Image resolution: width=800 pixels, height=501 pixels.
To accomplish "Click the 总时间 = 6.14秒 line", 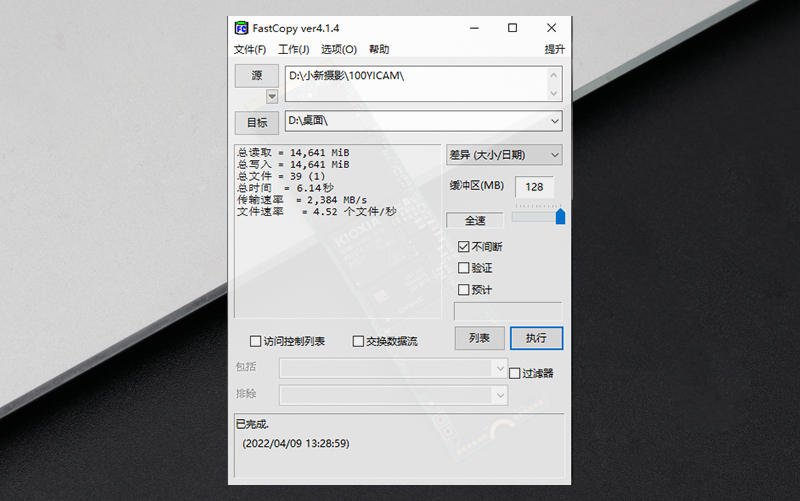I will point(286,188).
